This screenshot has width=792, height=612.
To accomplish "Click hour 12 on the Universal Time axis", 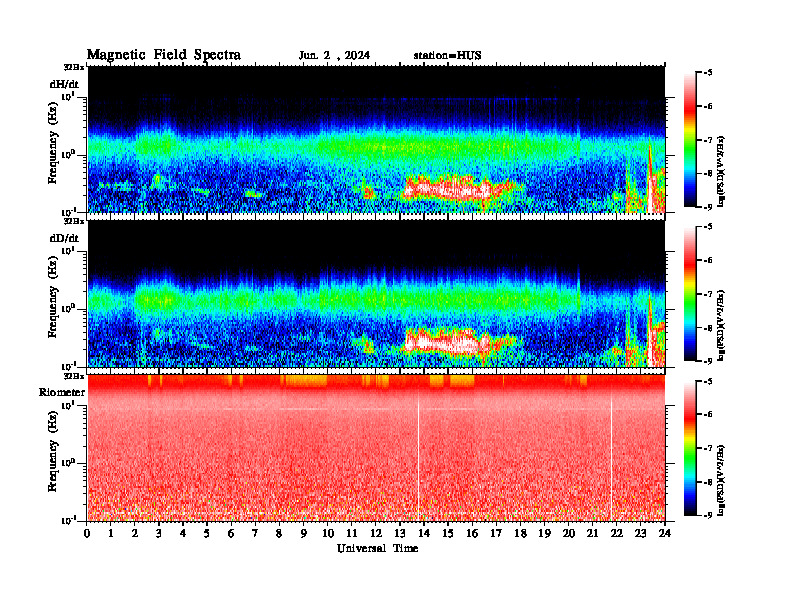I will point(376,534).
